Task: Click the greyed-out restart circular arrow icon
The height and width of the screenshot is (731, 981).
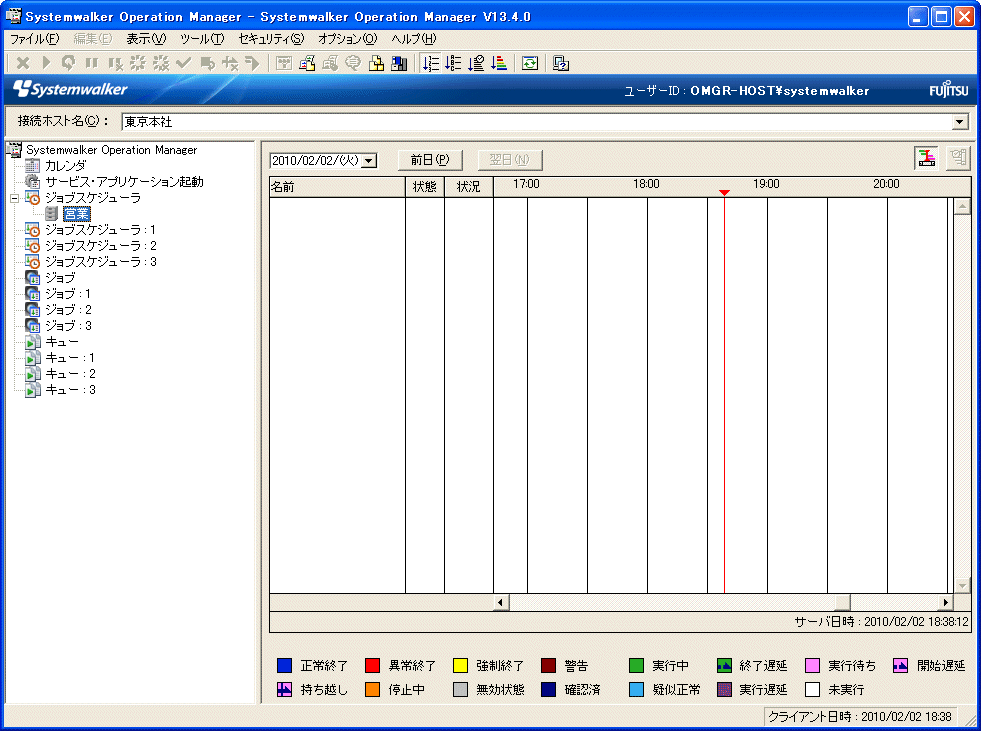Action: click(x=68, y=63)
